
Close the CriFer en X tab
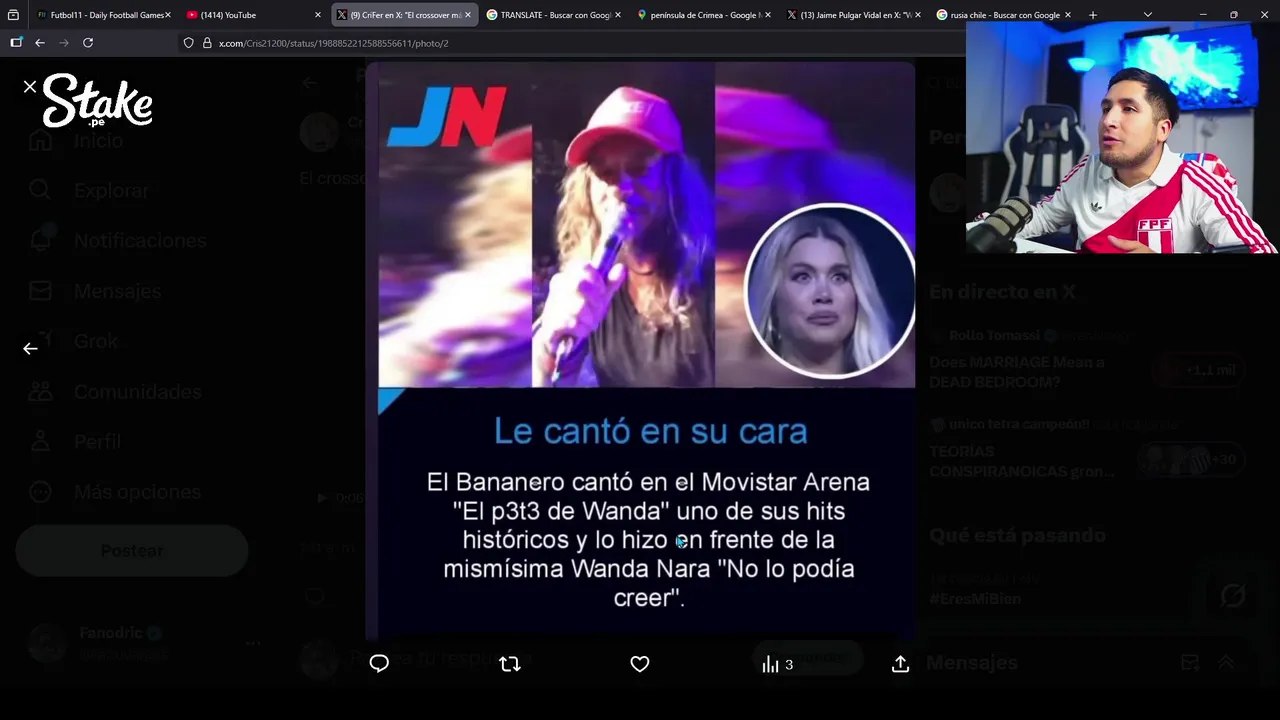[x=467, y=15]
